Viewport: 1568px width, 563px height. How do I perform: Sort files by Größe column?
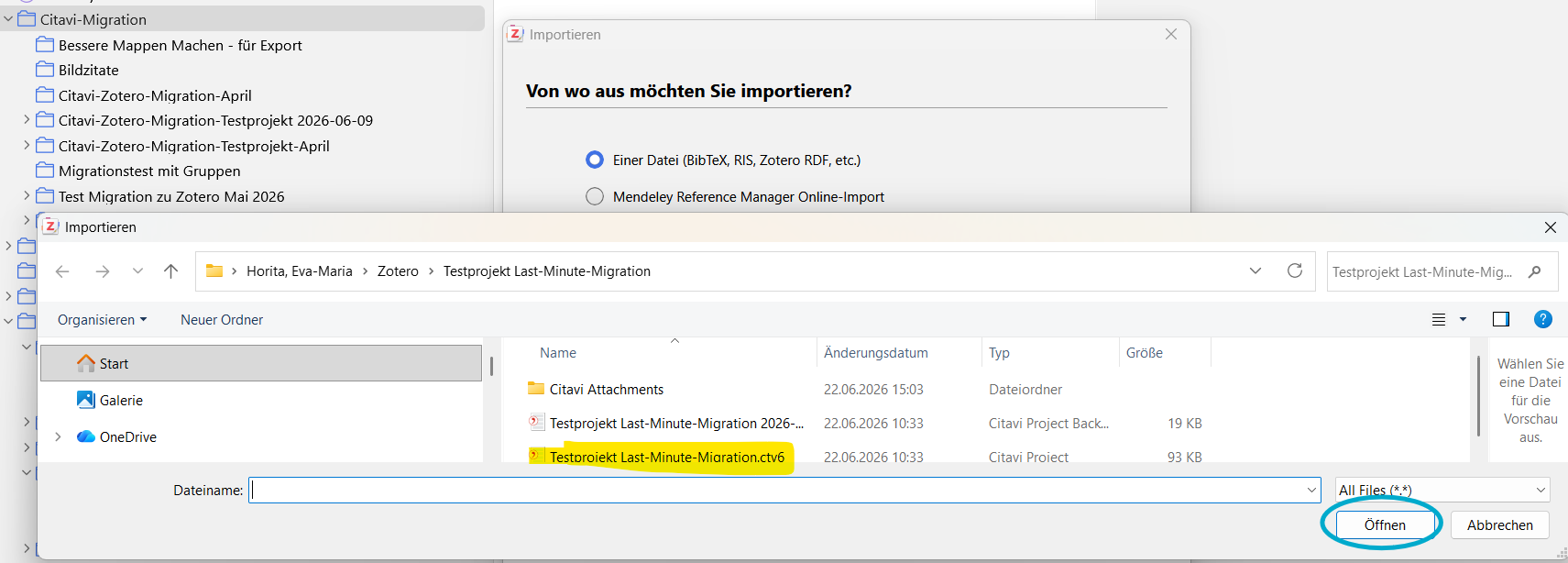click(1145, 353)
